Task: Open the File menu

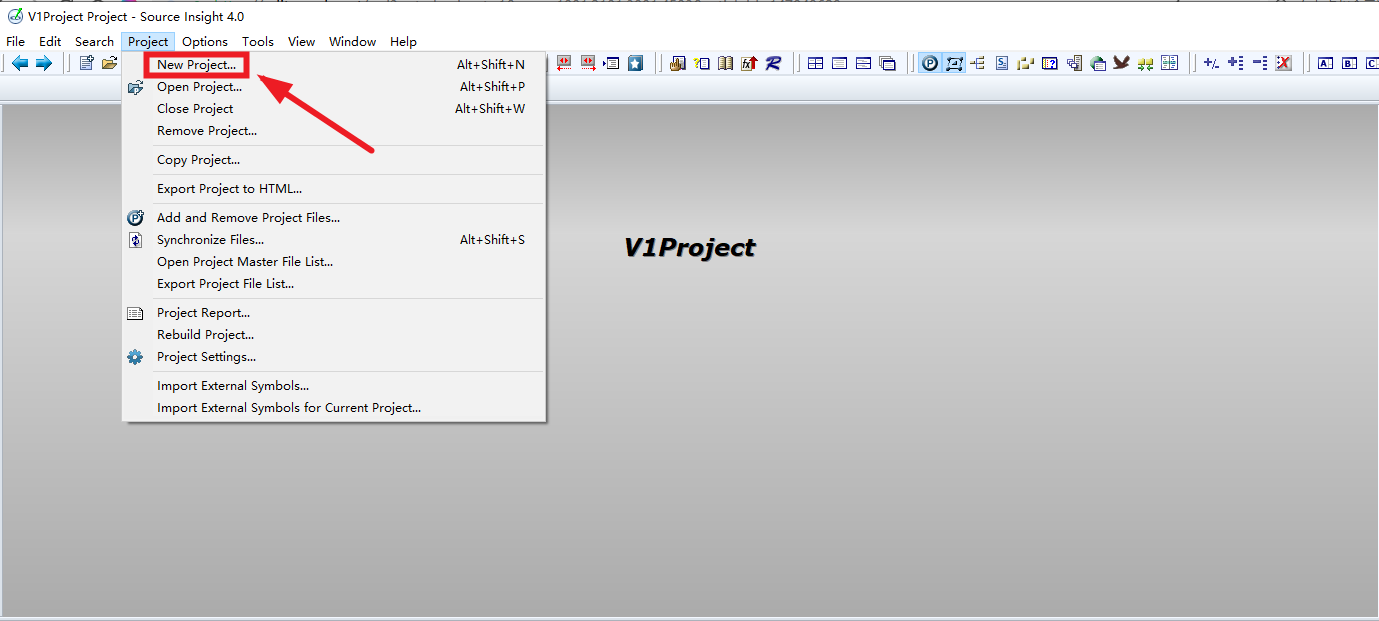Action: (x=16, y=41)
